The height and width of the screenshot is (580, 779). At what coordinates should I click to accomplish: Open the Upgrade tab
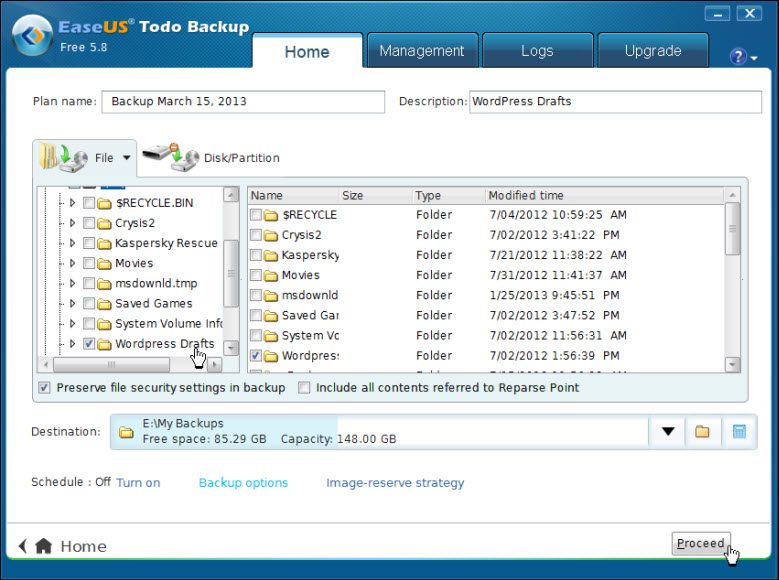pos(653,51)
